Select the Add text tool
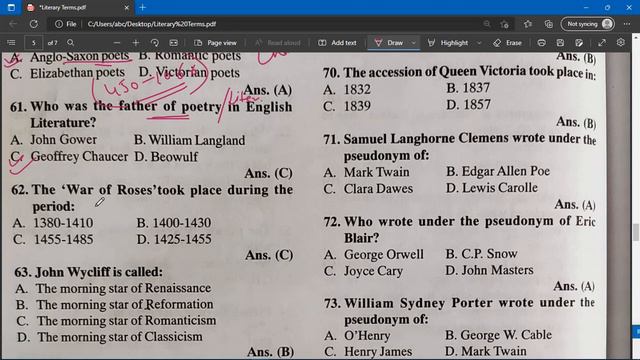Viewport: 640px width, 360px height. (x=337, y=42)
